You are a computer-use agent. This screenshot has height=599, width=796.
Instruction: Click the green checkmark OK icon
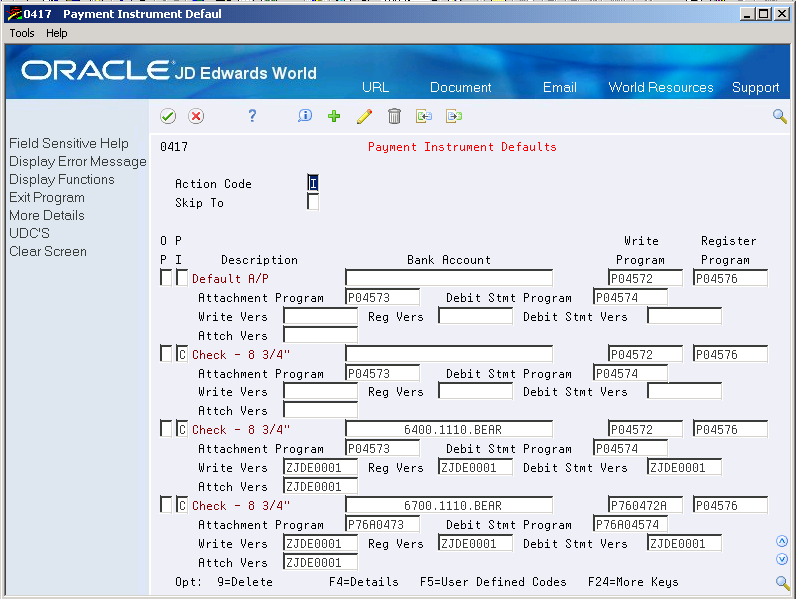168,116
